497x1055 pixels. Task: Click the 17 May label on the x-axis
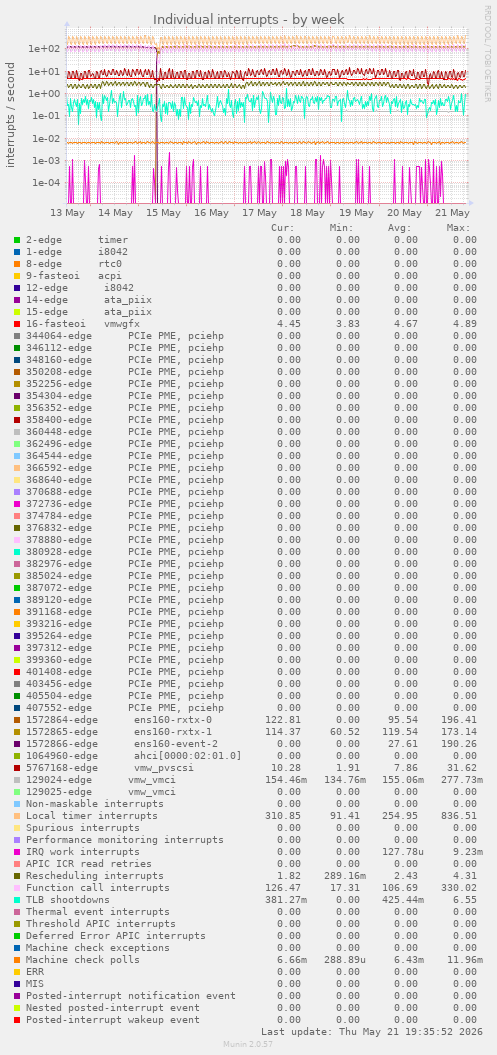click(x=260, y=213)
